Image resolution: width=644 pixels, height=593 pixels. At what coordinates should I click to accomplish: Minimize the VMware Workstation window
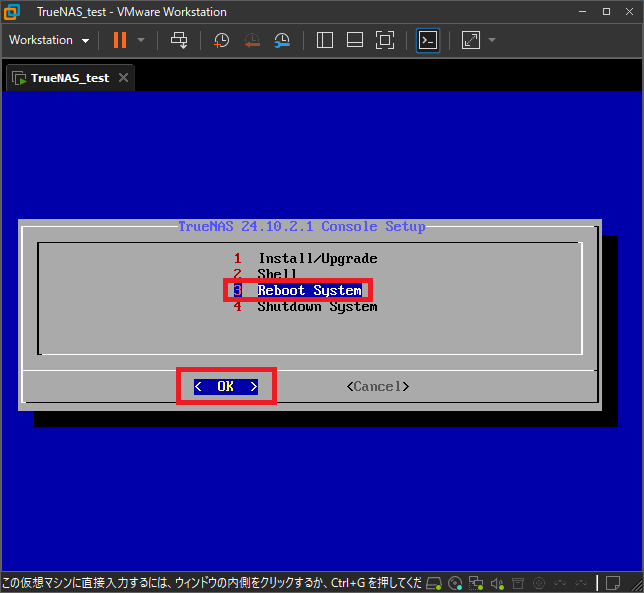582,11
